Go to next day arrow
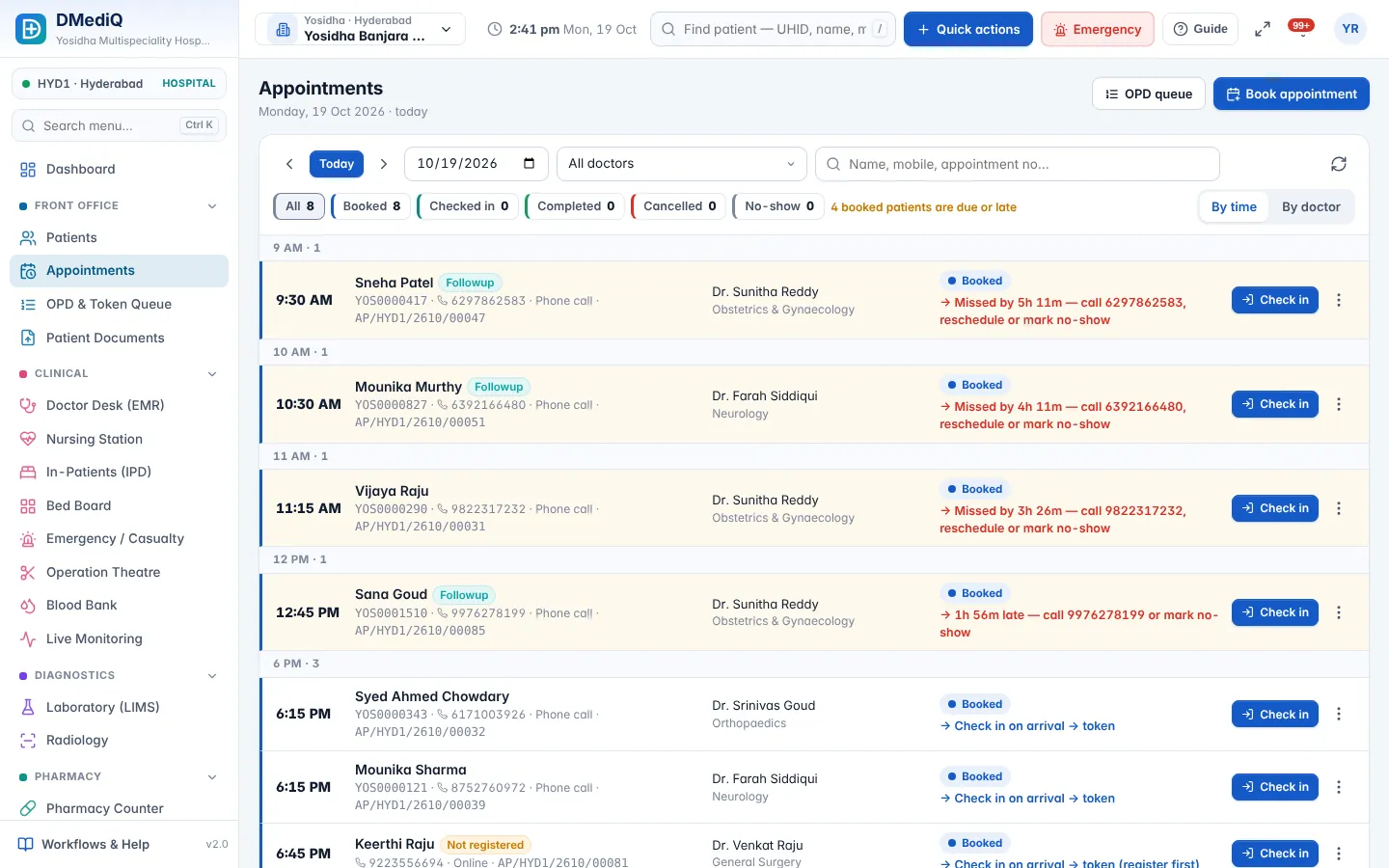Viewport: 1389px width, 868px height. coord(383,164)
